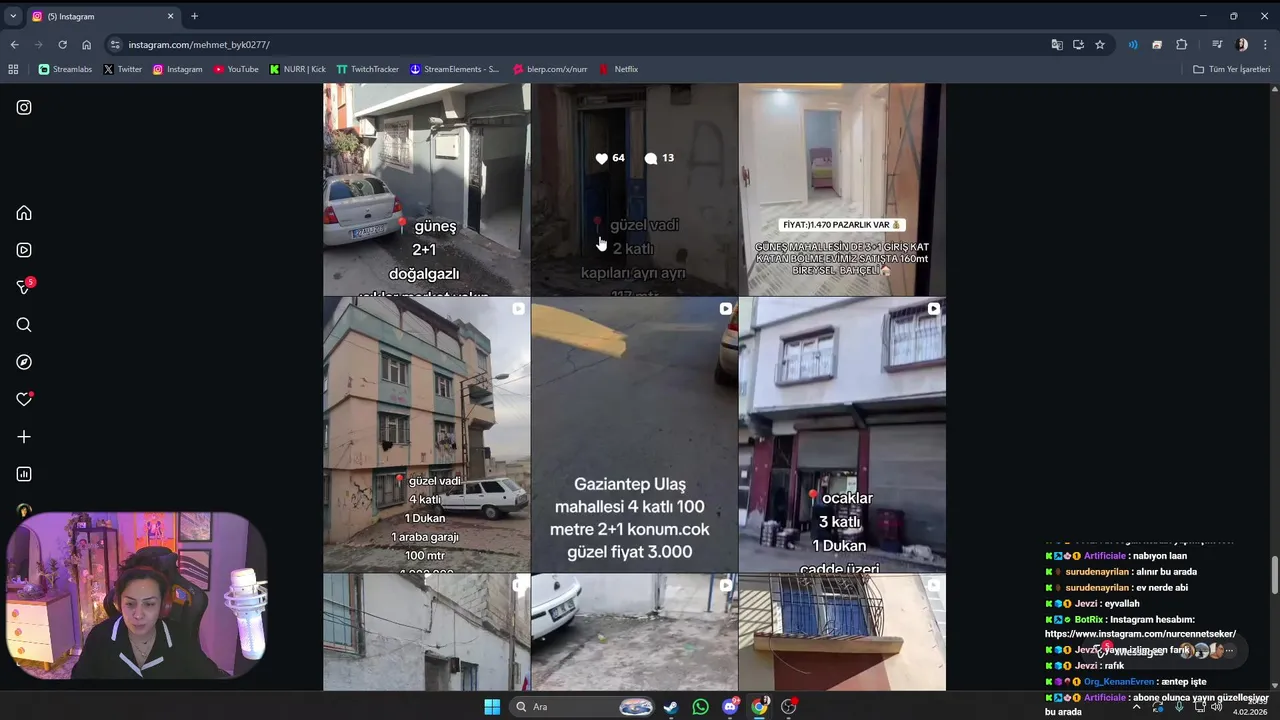The width and height of the screenshot is (1280, 720).
Task: Open the Instagram search panel
Action: (x=24, y=325)
